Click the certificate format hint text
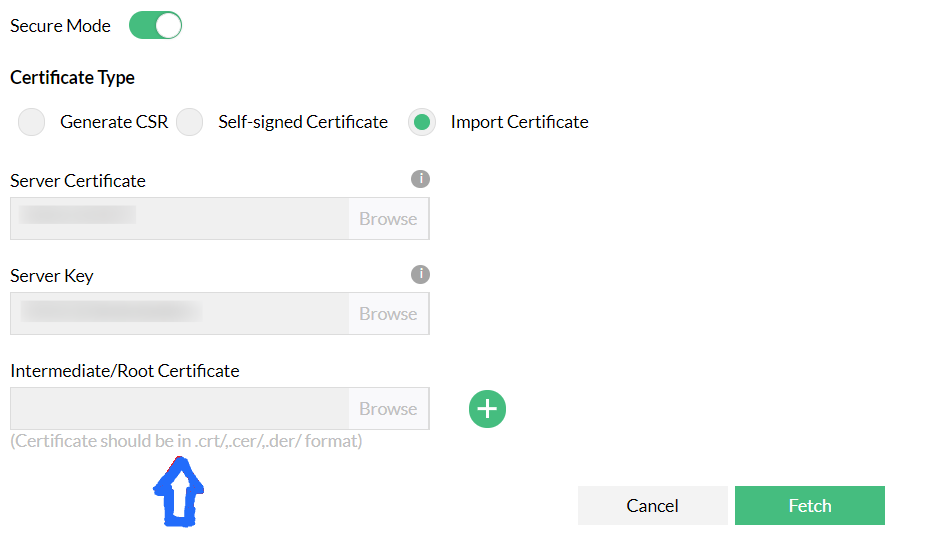The image size is (939, 546). pyautogui.click(x=186, y=441)
